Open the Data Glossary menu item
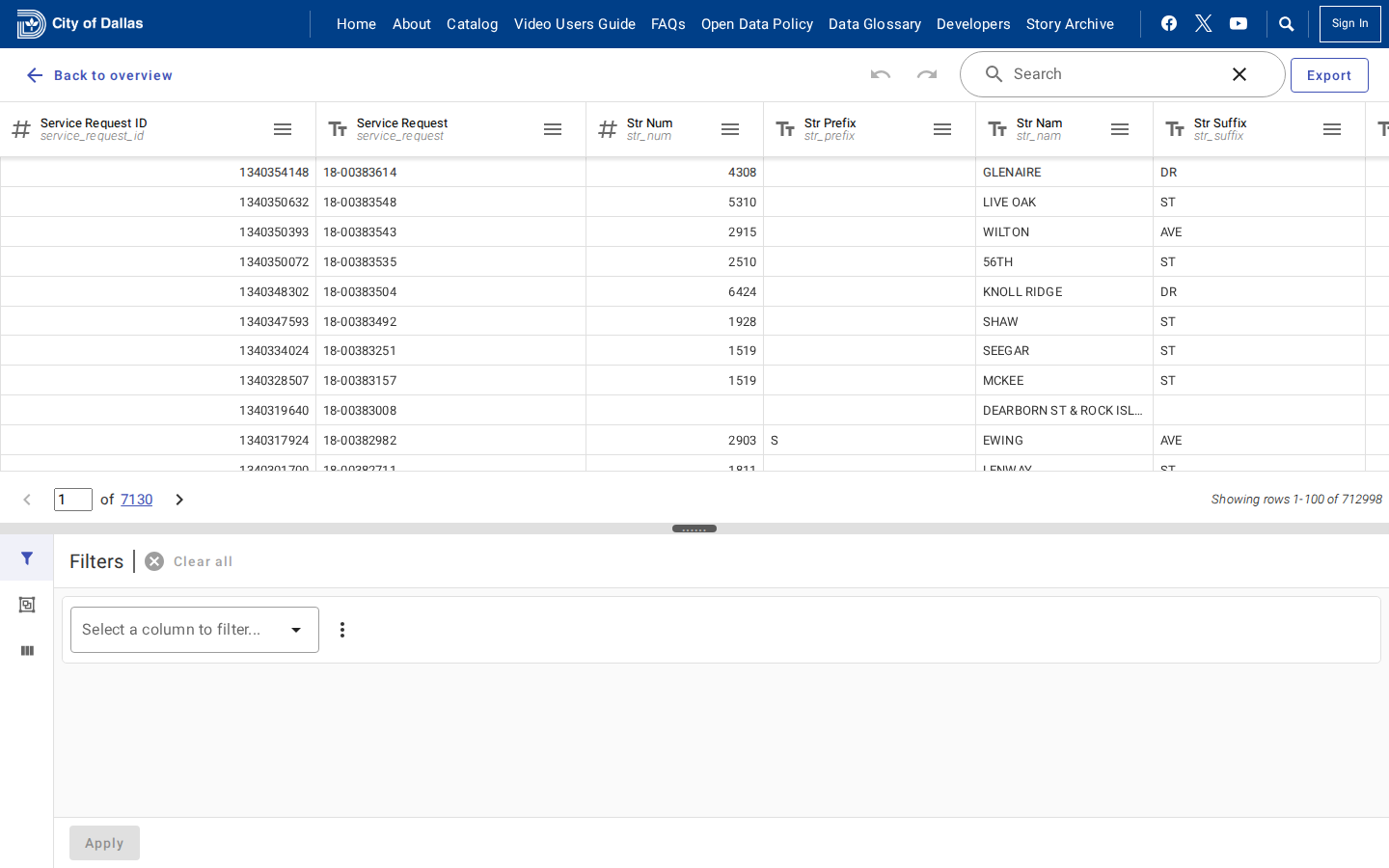1389x868 pixels. (875, 24)
